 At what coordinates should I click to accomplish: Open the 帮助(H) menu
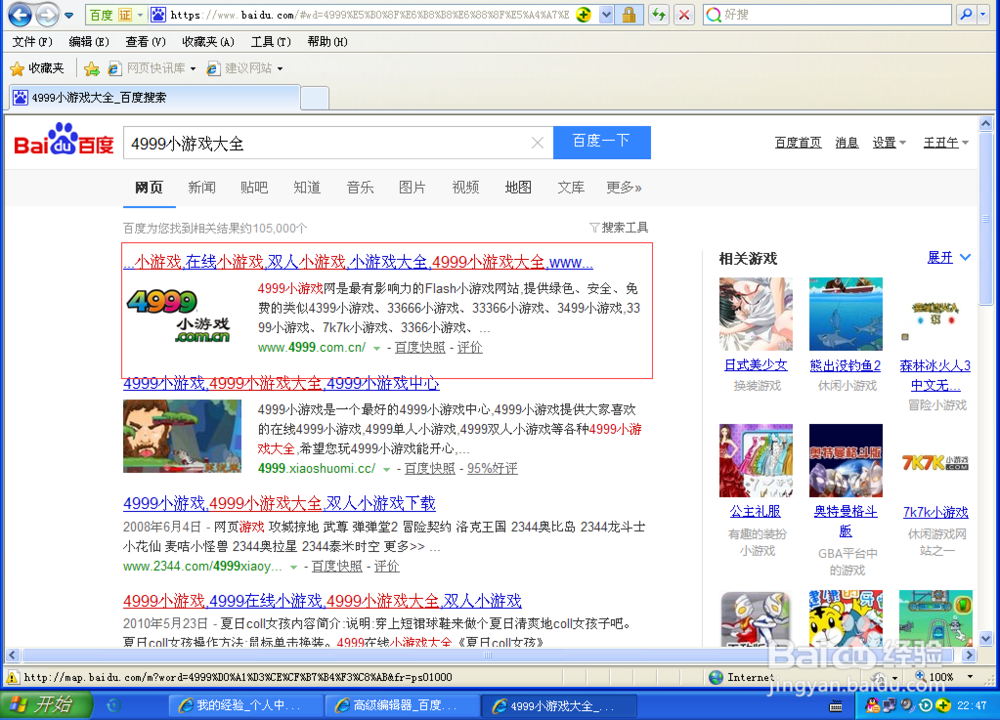coord(327,41)
